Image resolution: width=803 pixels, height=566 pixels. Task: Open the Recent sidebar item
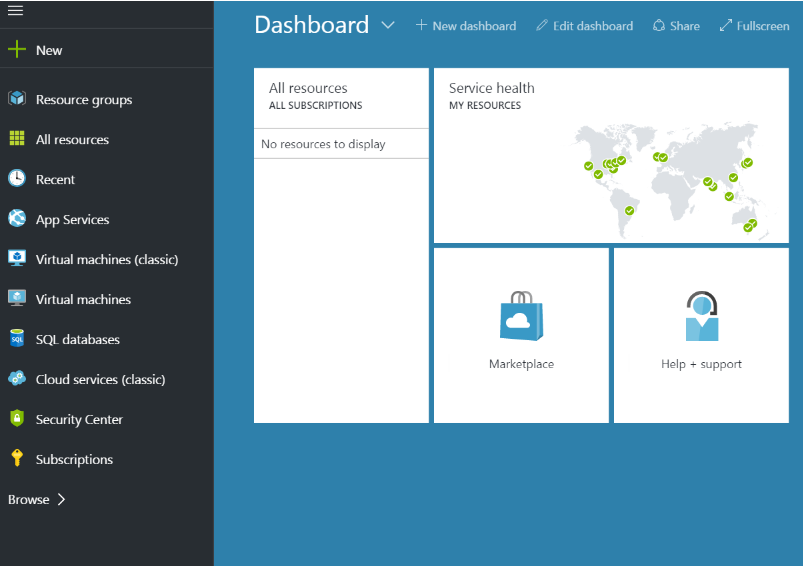point(55,179)
